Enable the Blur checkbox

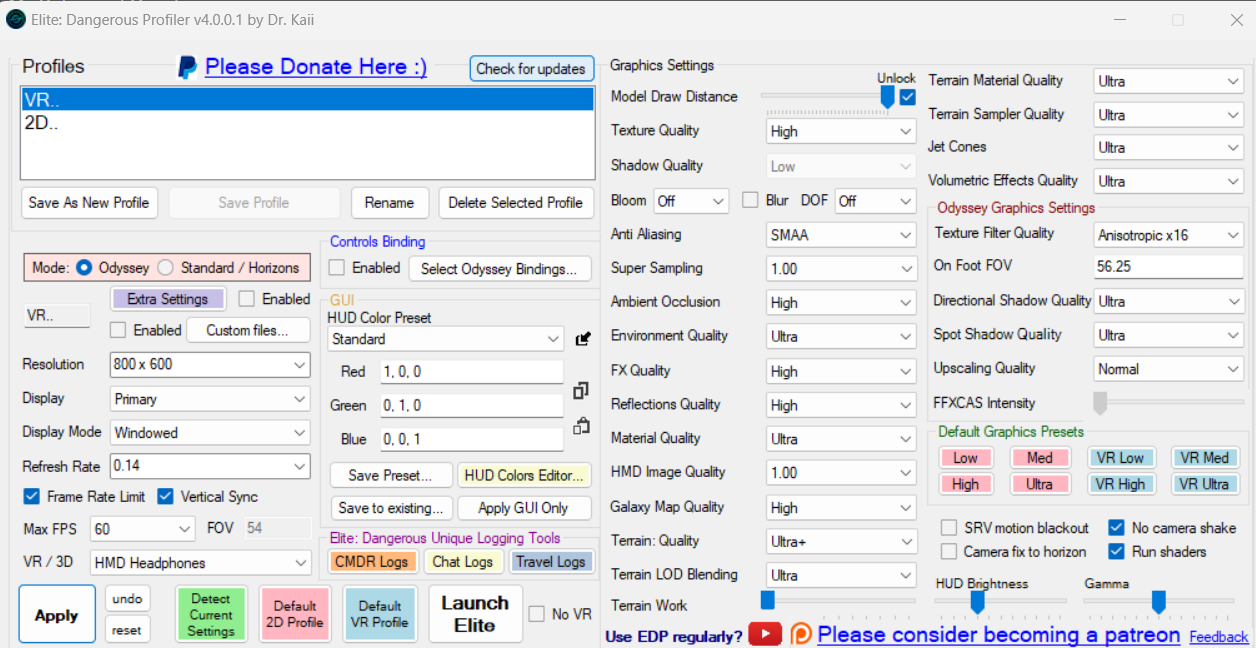click(750, 200)
